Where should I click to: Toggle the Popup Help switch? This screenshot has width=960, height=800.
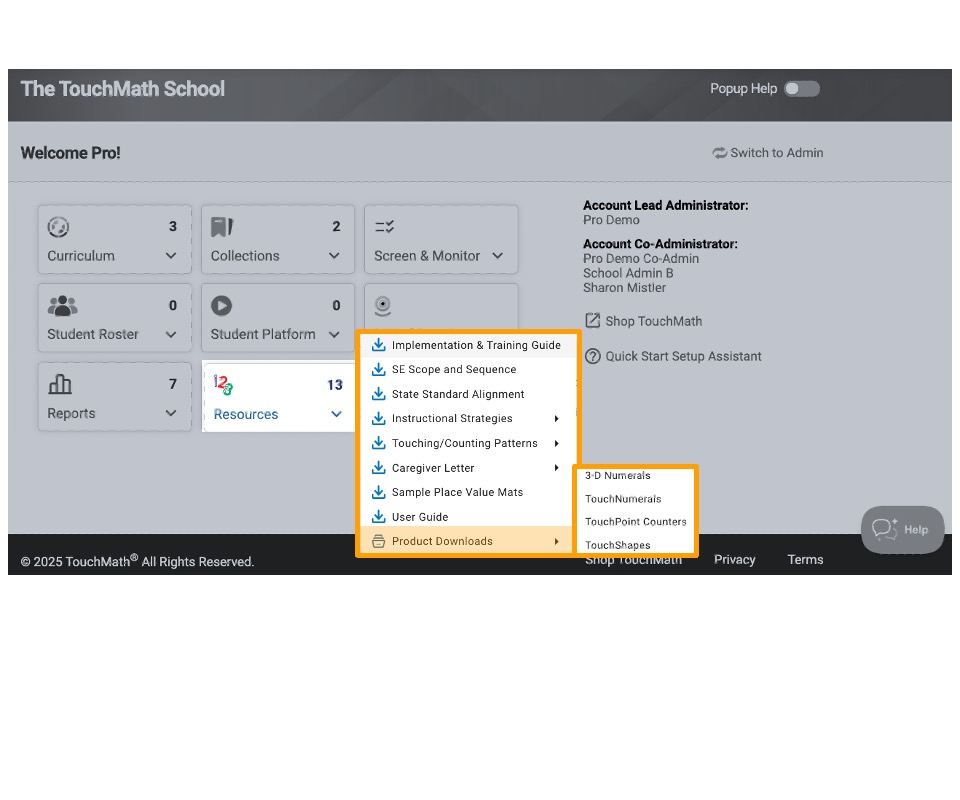pyautogui.click(x=801, y=89)
